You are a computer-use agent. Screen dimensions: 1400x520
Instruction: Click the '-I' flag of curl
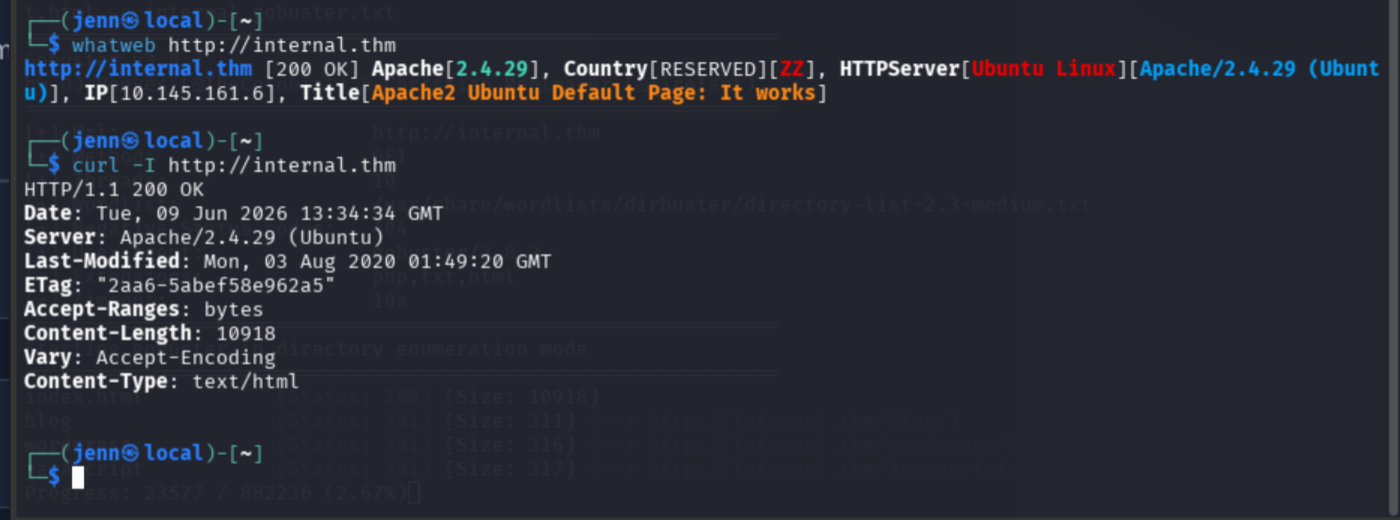[144, 165]
